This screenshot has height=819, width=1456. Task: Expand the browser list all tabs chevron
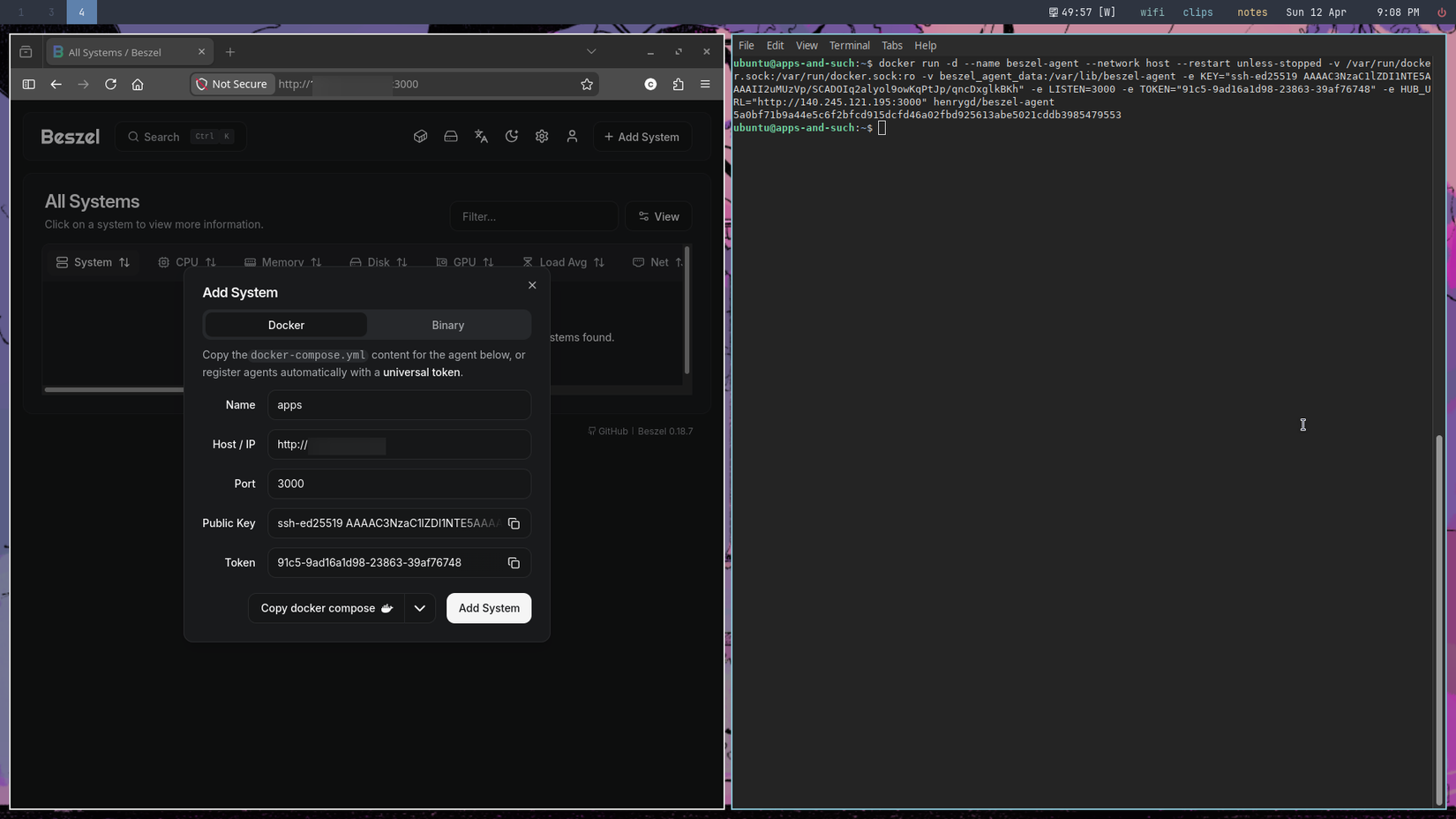point(591,52)
